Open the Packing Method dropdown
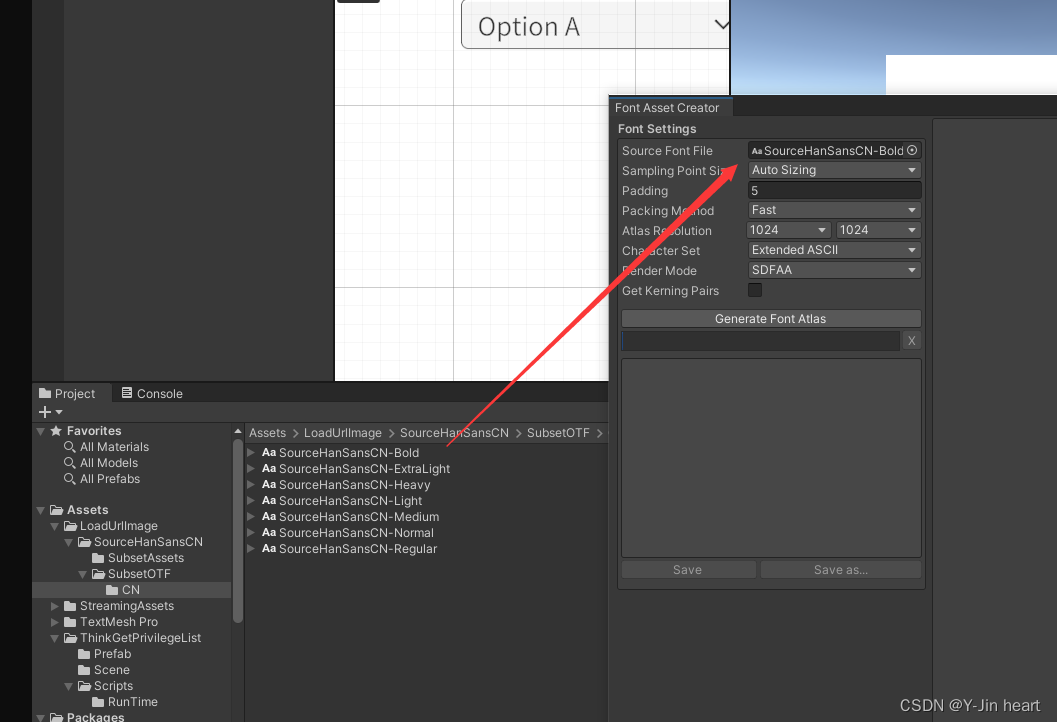1057x722 pixels. [835, 210]
